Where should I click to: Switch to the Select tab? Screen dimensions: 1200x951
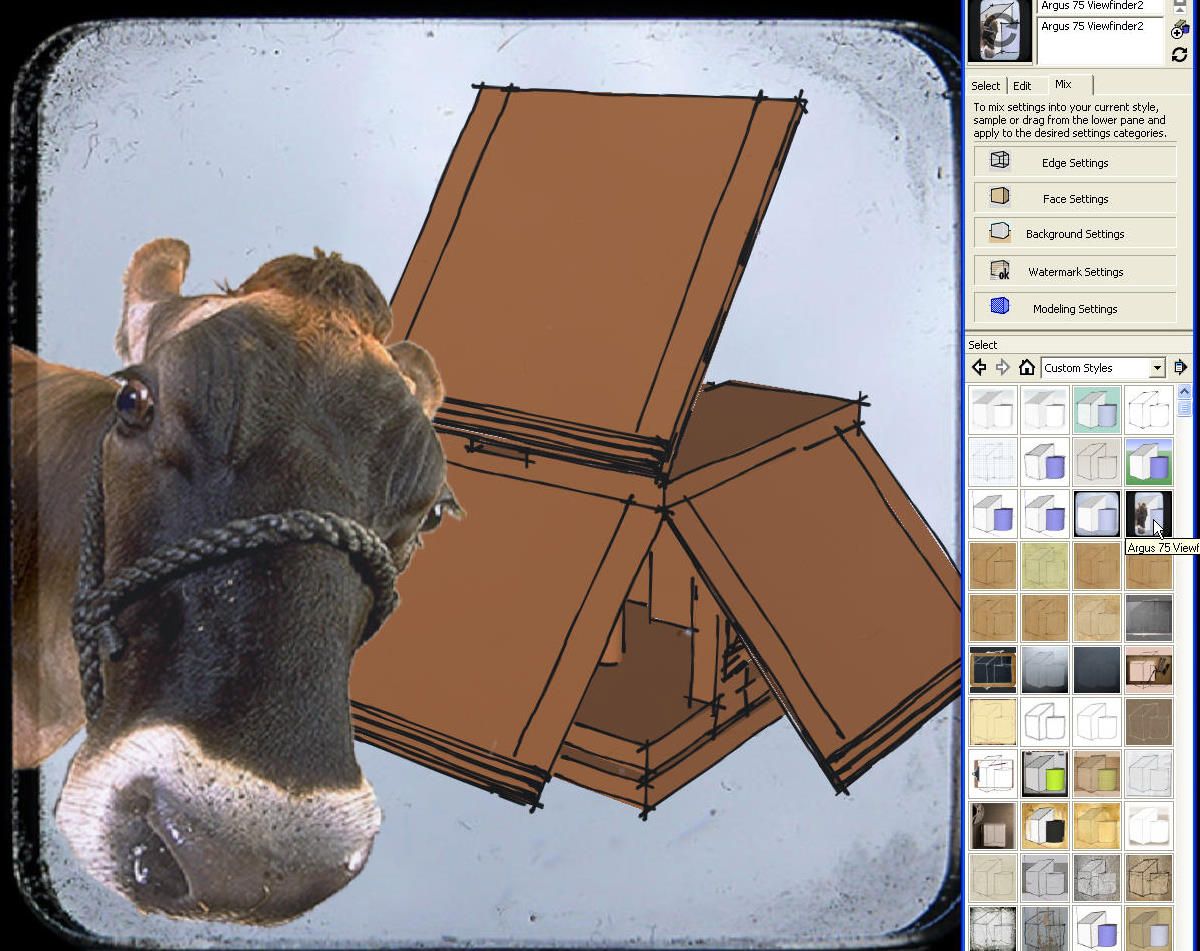(x=985, y=86)
